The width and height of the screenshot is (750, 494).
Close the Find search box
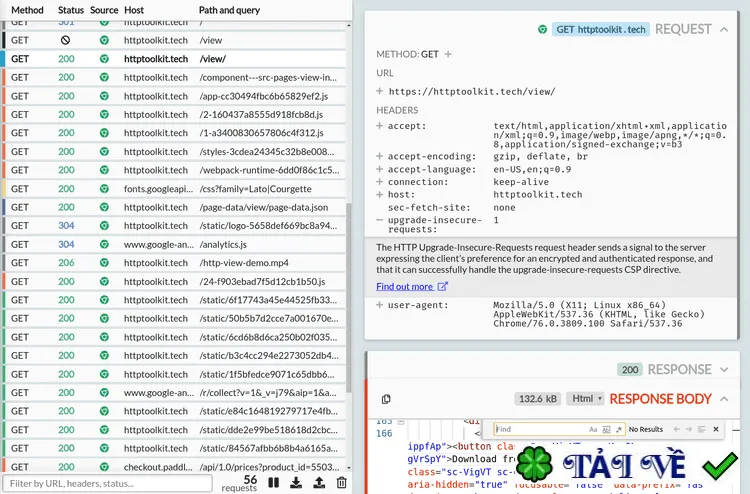coord(716,429)
